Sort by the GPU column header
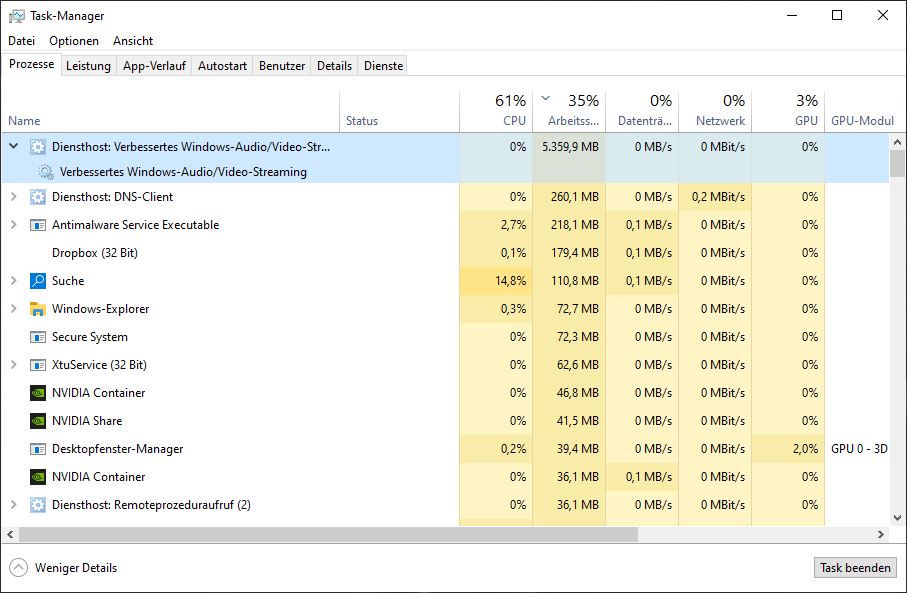The image size is (907, 593). coord(788,112)
